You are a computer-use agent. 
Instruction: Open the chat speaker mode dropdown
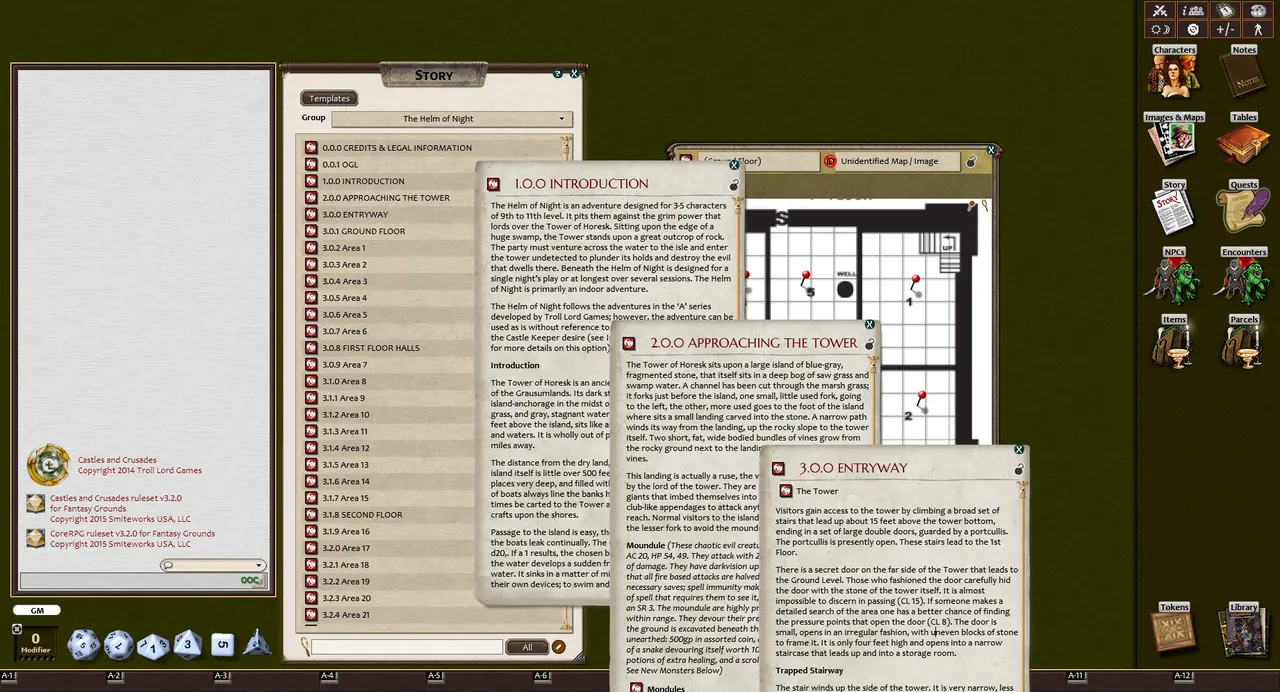(x=213, y=565)
